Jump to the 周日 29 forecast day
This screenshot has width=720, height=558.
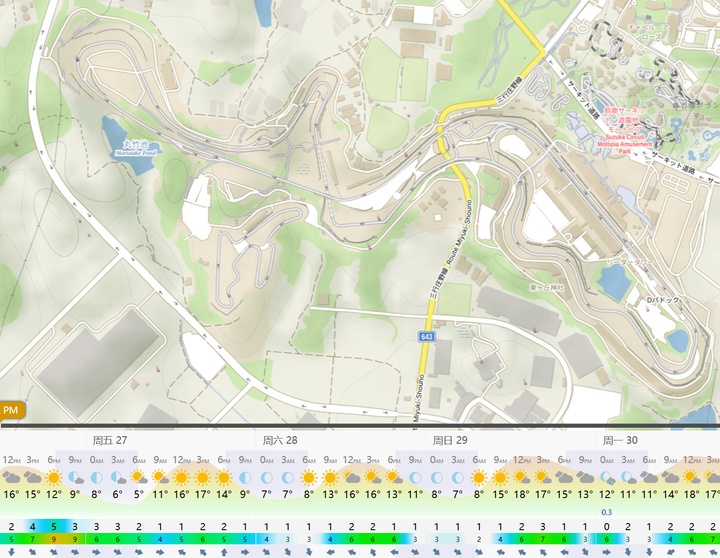coord(450,440)
